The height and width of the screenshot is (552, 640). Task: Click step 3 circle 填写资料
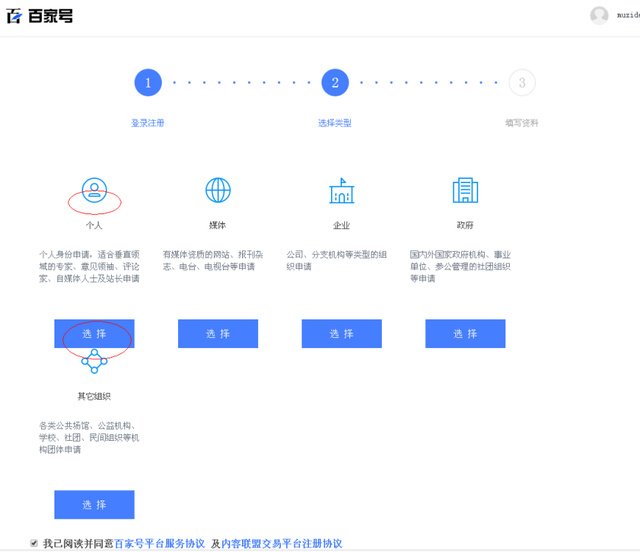click(x=522, y=82)
